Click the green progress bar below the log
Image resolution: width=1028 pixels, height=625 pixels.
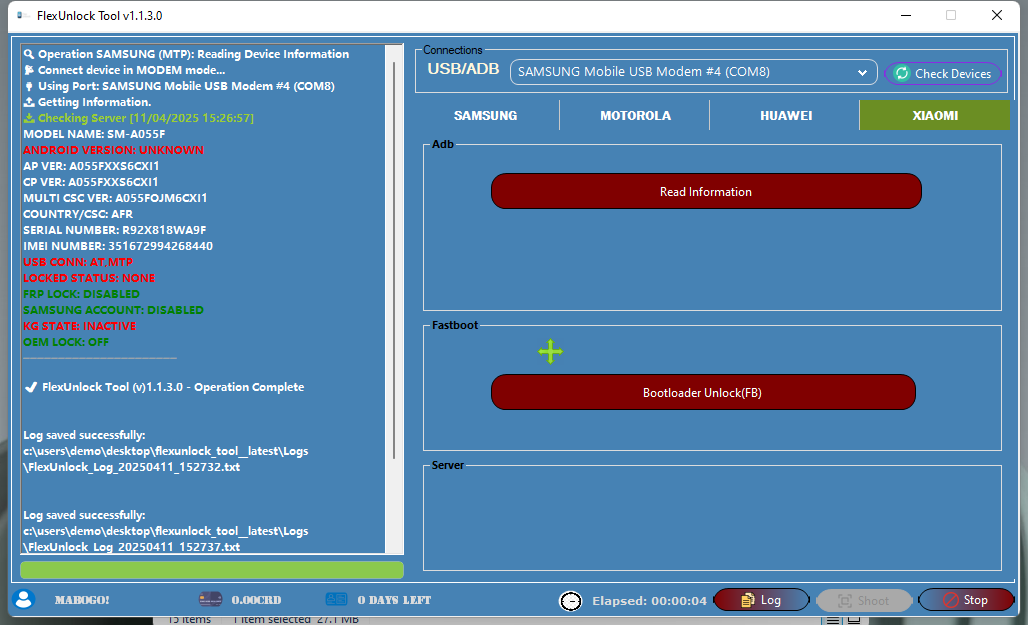(212, 570)
